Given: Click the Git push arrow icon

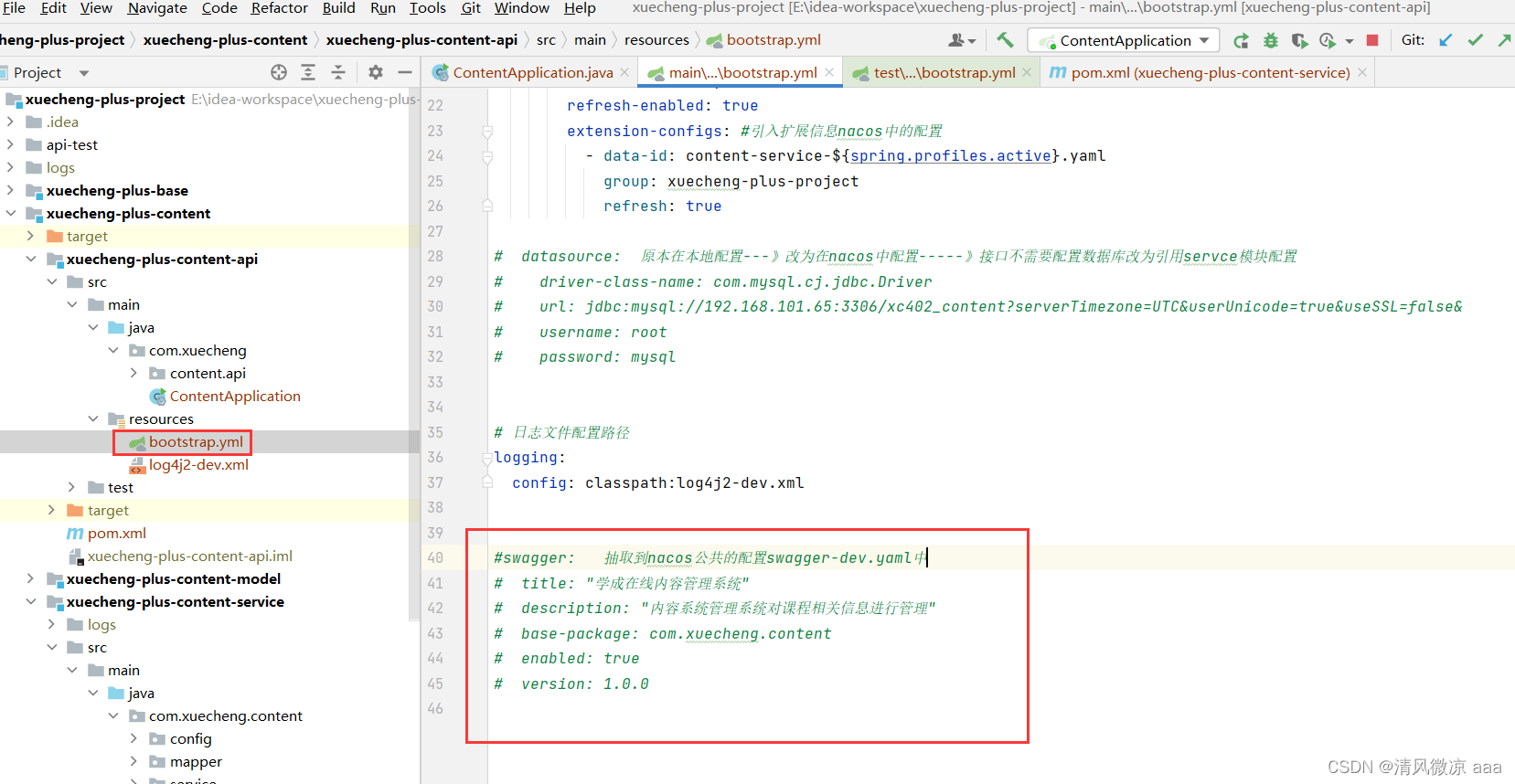Looking at the screenshot, I should click(1504, 40).
